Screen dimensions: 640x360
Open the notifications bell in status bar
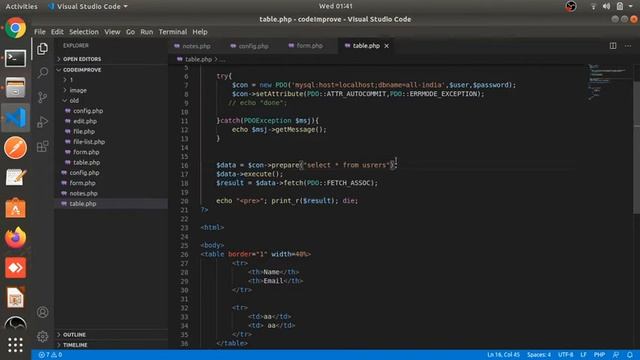(x=630, y=355)
